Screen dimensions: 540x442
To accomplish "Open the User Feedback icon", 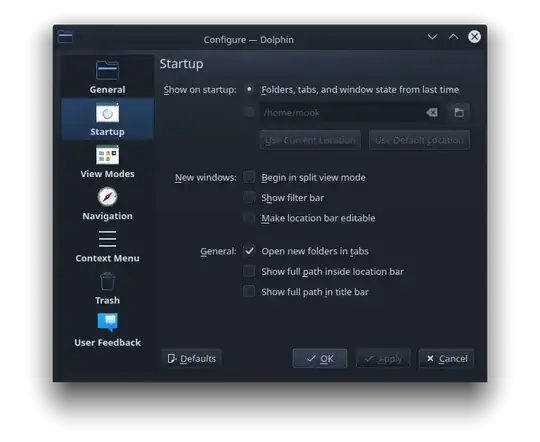I will click(107, 323).
